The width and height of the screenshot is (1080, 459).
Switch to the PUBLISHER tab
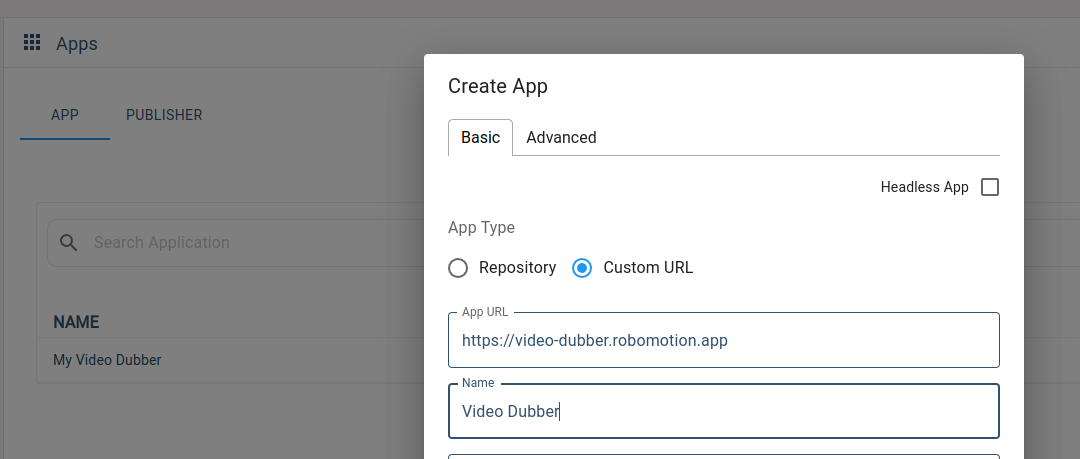(x=164, y=115)
